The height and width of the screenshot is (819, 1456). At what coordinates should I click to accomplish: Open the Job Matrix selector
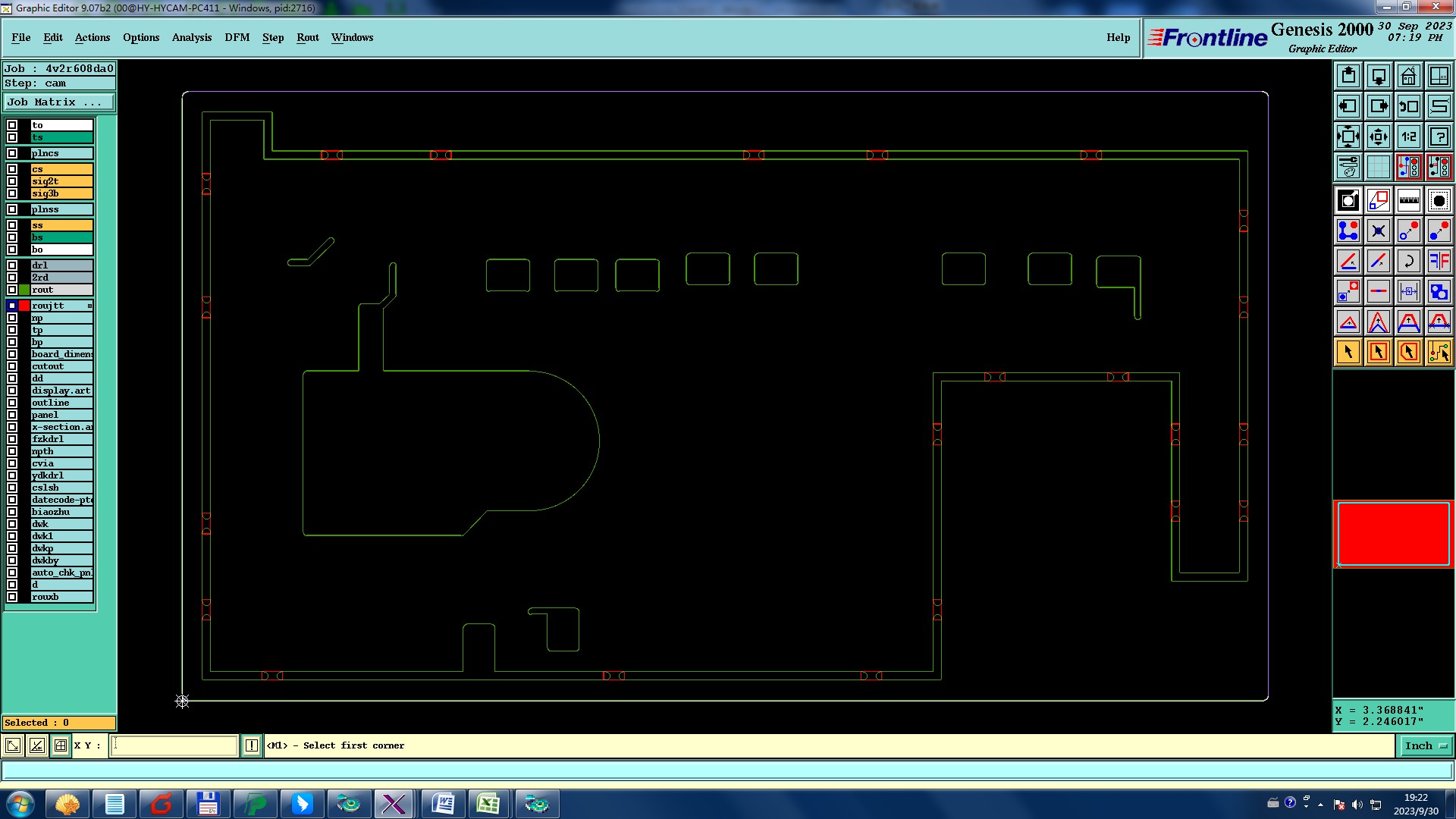pyautogui.click(x=59, y=102)
